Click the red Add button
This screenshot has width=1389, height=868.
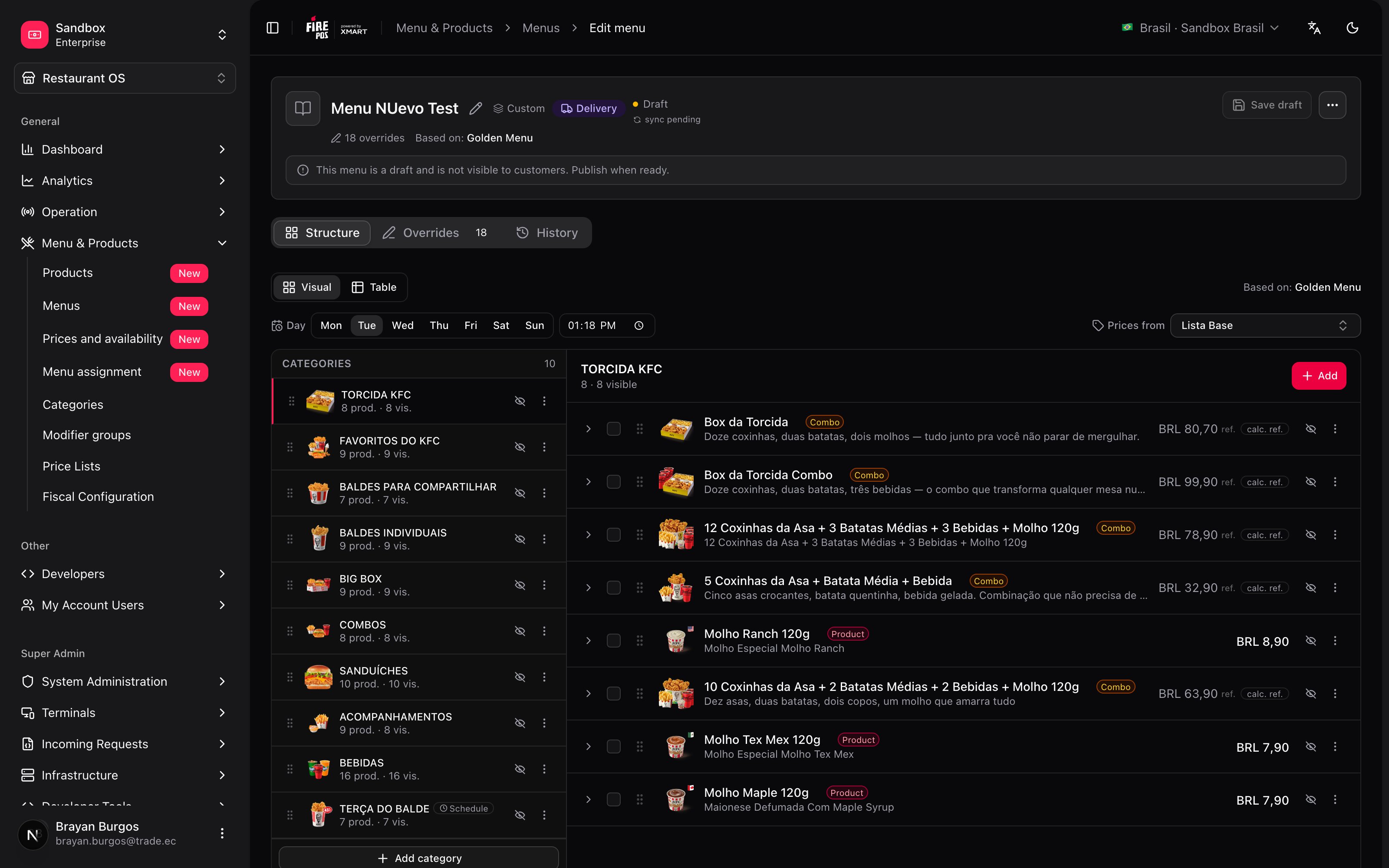coord(1319,375)
